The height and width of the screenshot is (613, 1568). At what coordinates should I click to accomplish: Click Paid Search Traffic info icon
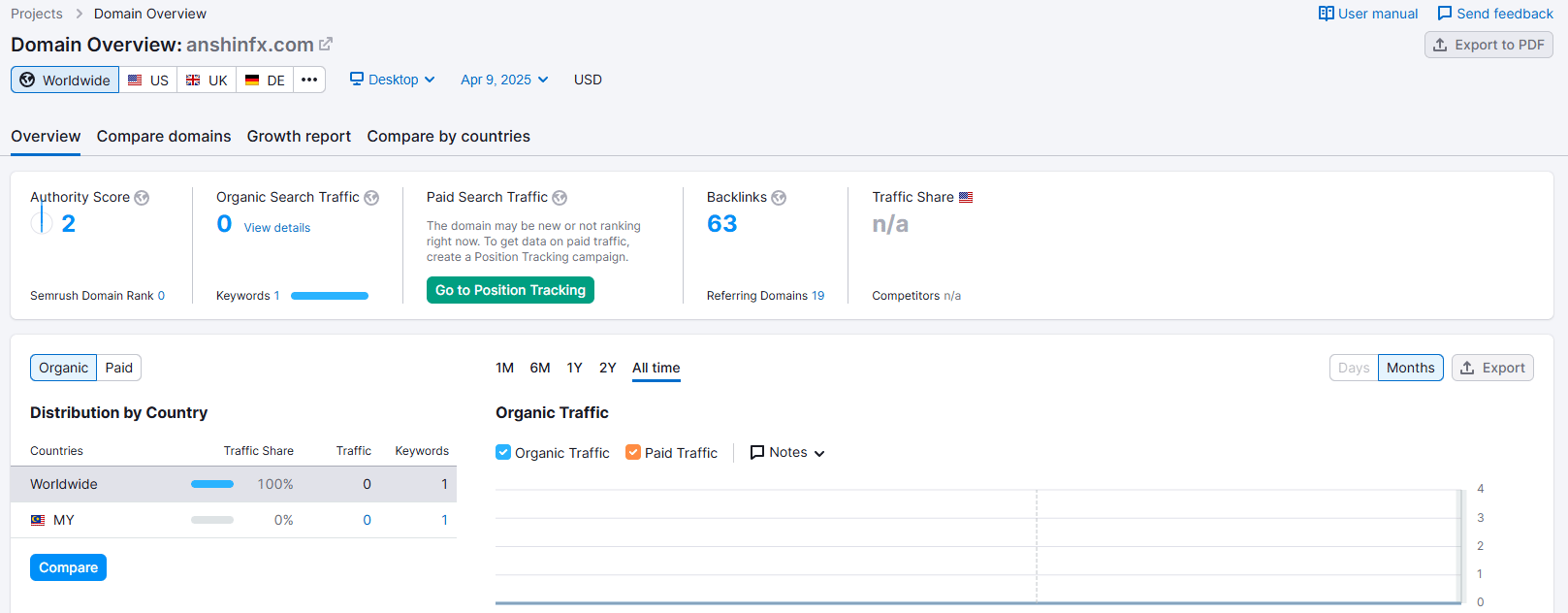click(560, 198)
